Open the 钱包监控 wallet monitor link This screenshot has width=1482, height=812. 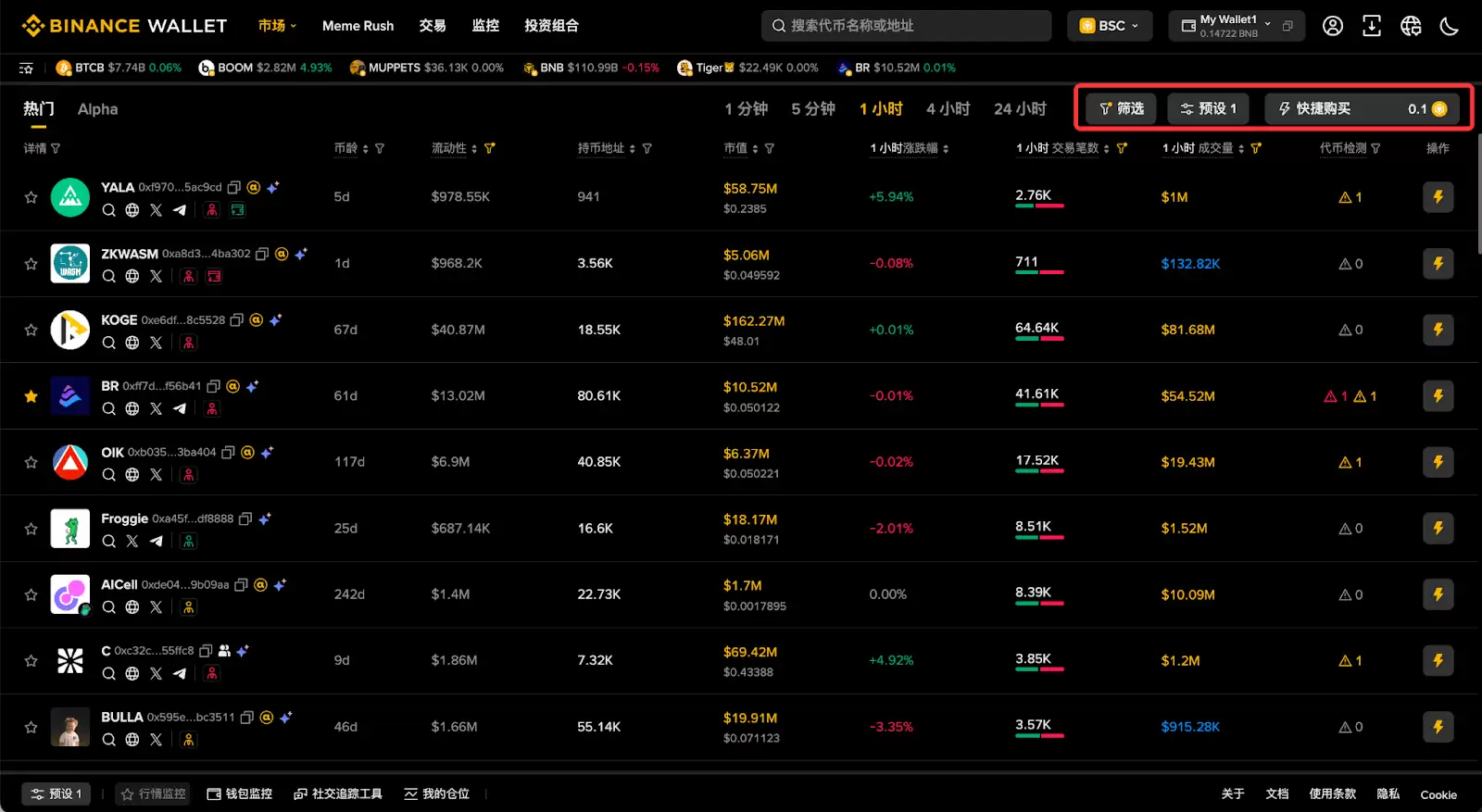coord(240,794)
